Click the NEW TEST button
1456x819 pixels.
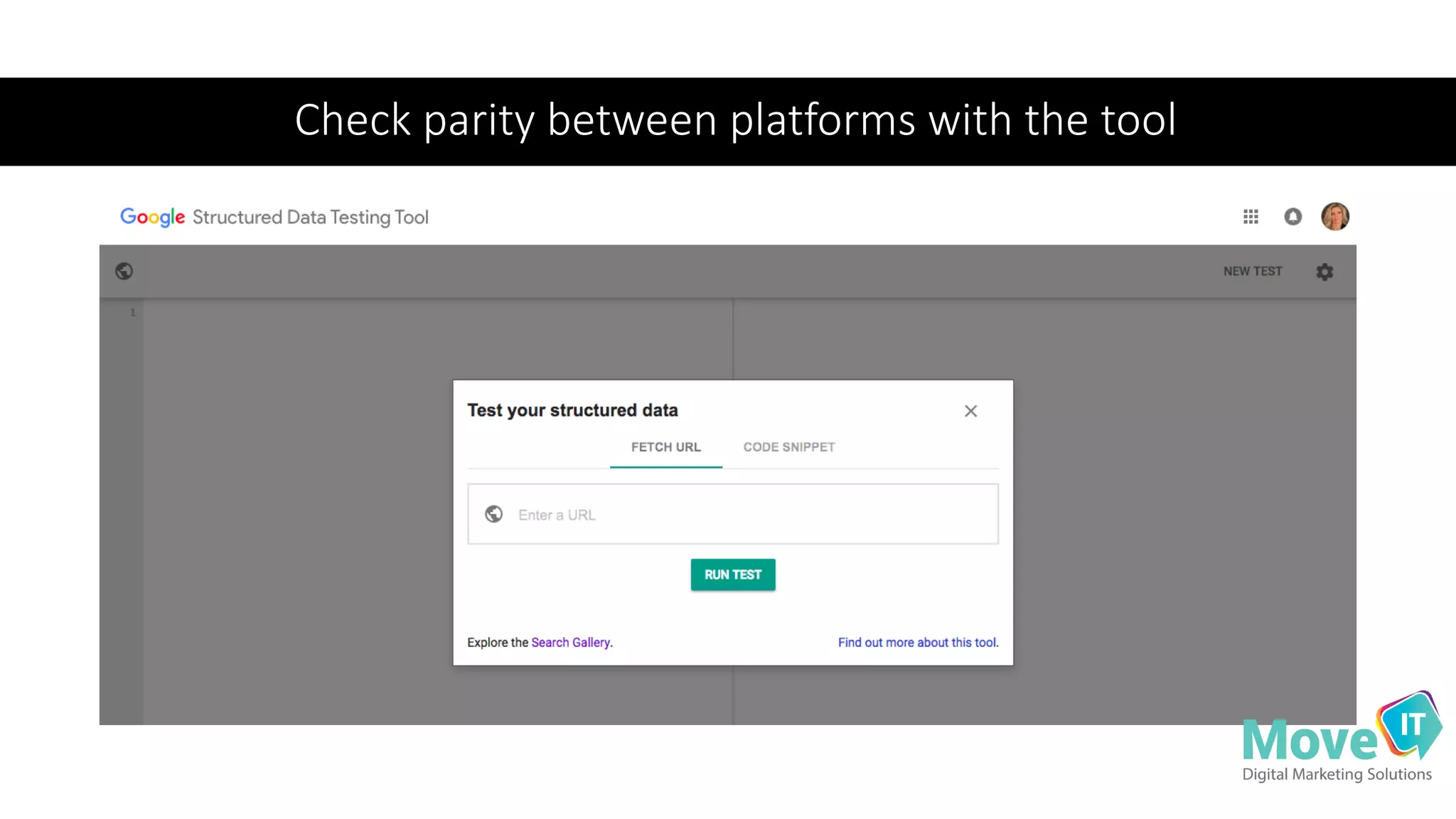[1253, 272]
